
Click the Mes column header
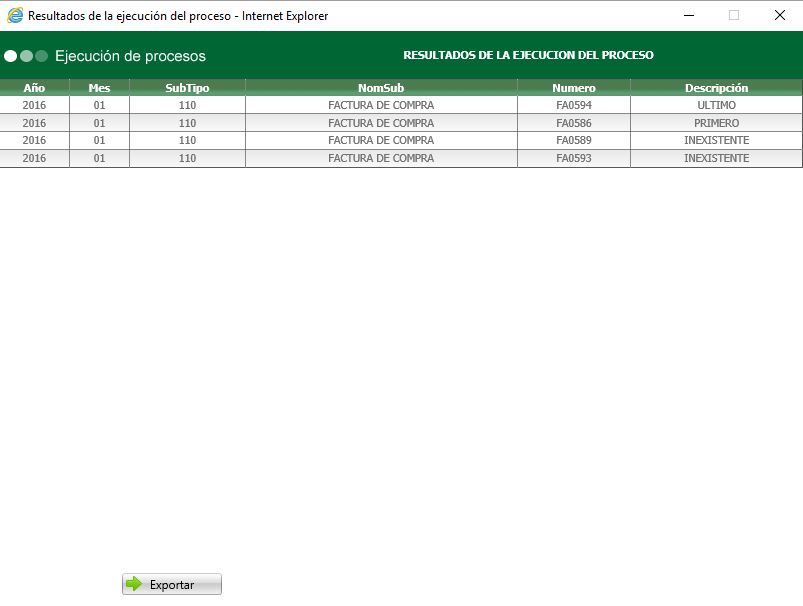click(98, 87)
